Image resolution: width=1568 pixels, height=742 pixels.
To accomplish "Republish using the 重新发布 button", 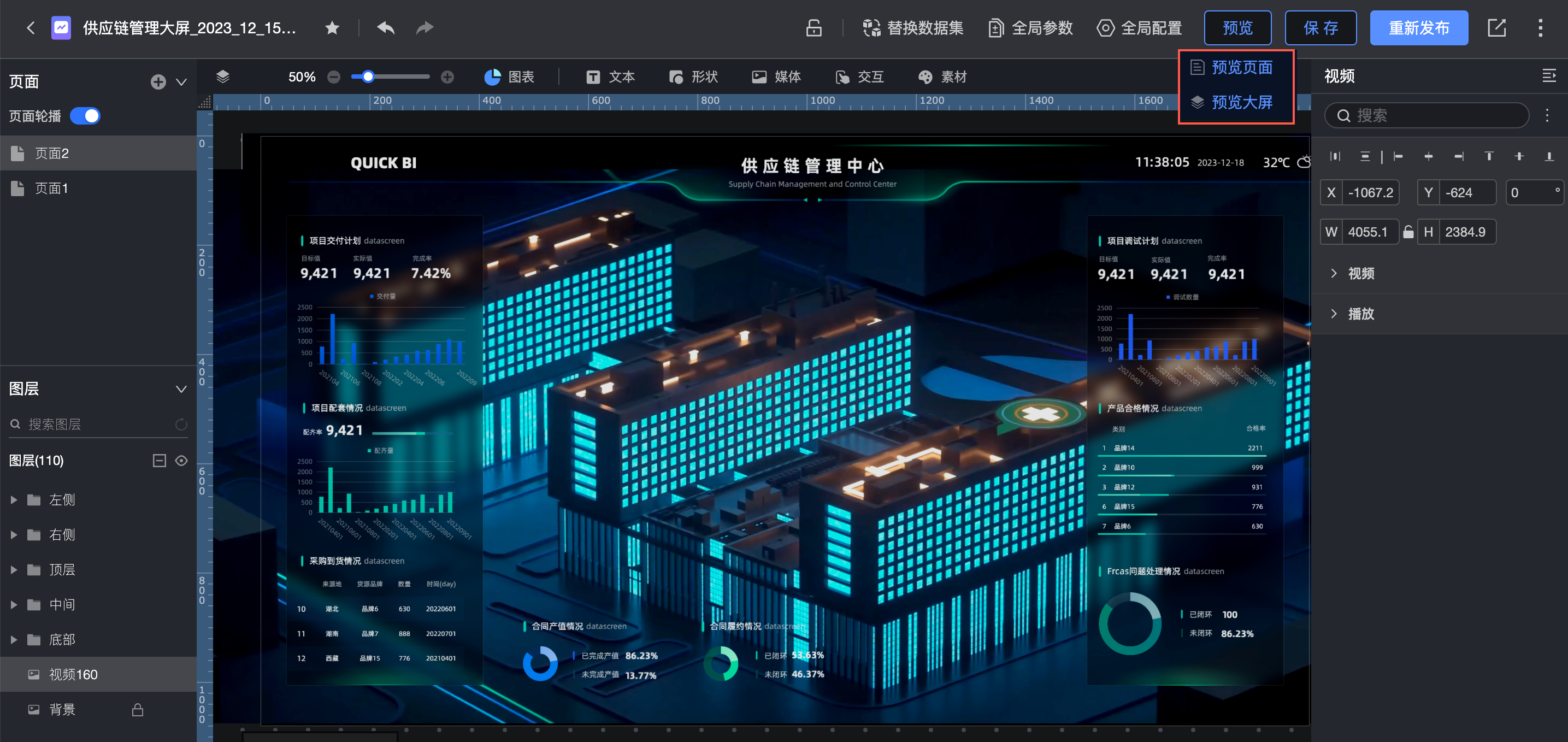I will point(1419,28).
